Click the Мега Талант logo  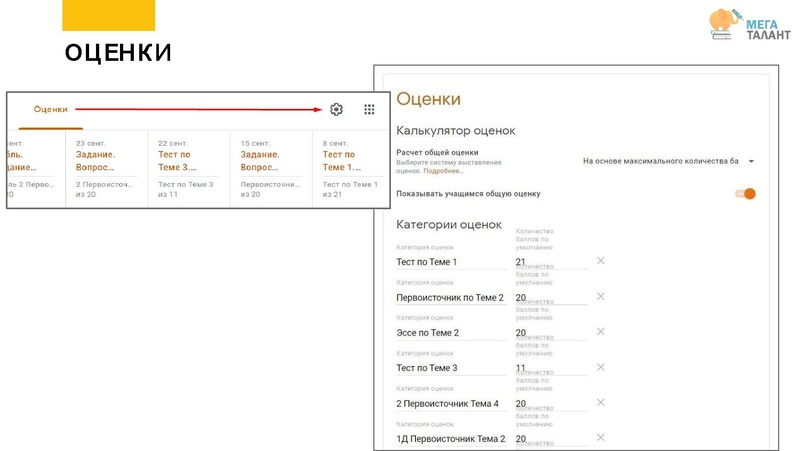(x=749, y=24)
